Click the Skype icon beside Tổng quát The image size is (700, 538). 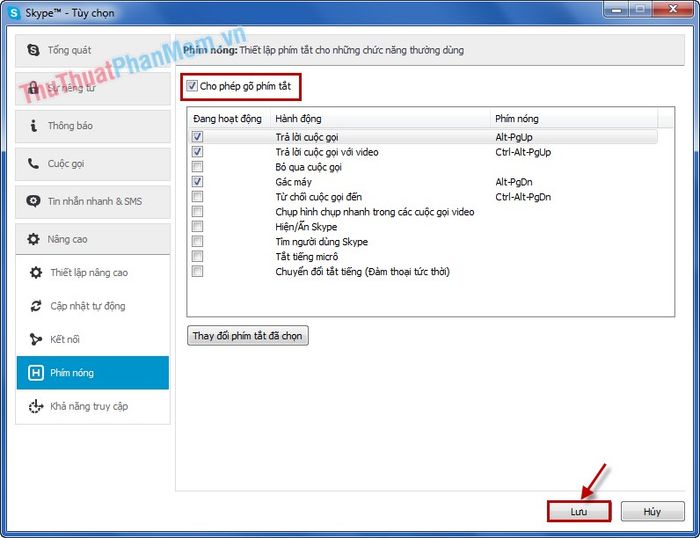pyautogui.click(x=33, y=50)
